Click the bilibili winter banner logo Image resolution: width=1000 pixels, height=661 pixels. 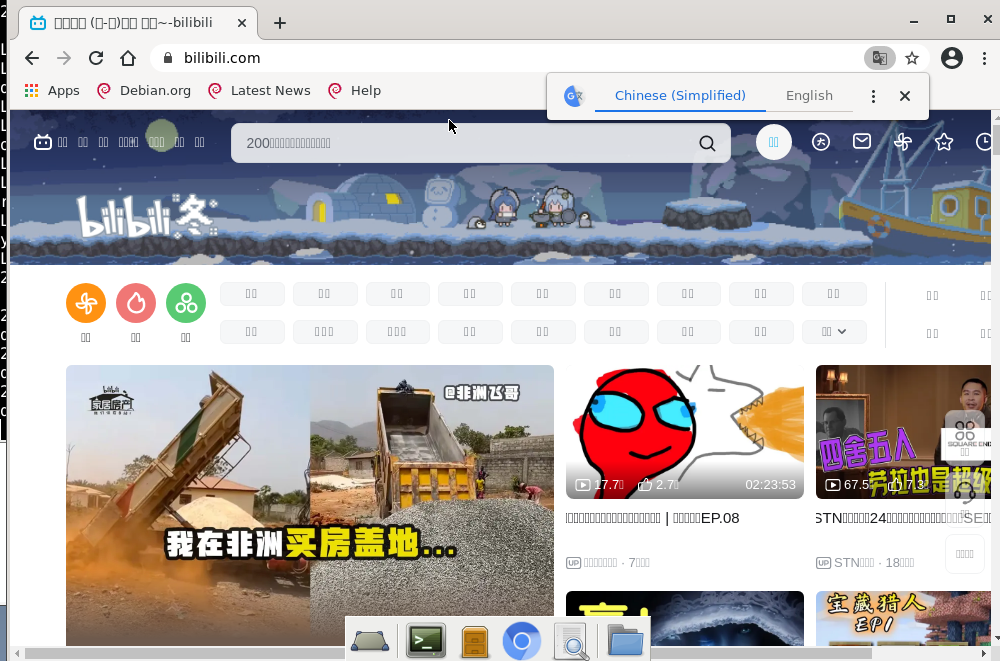click(x=147, y=216)
